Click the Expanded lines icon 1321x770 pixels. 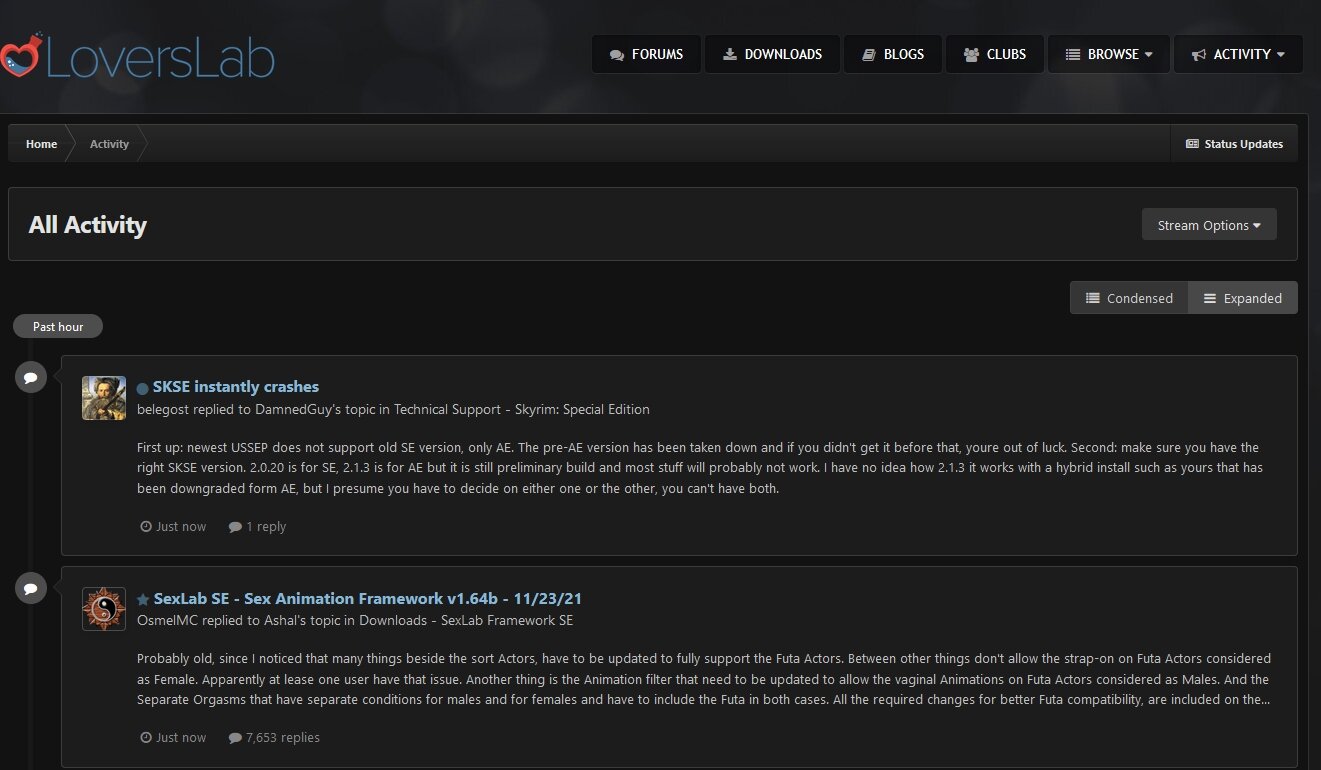(1210, 298)
